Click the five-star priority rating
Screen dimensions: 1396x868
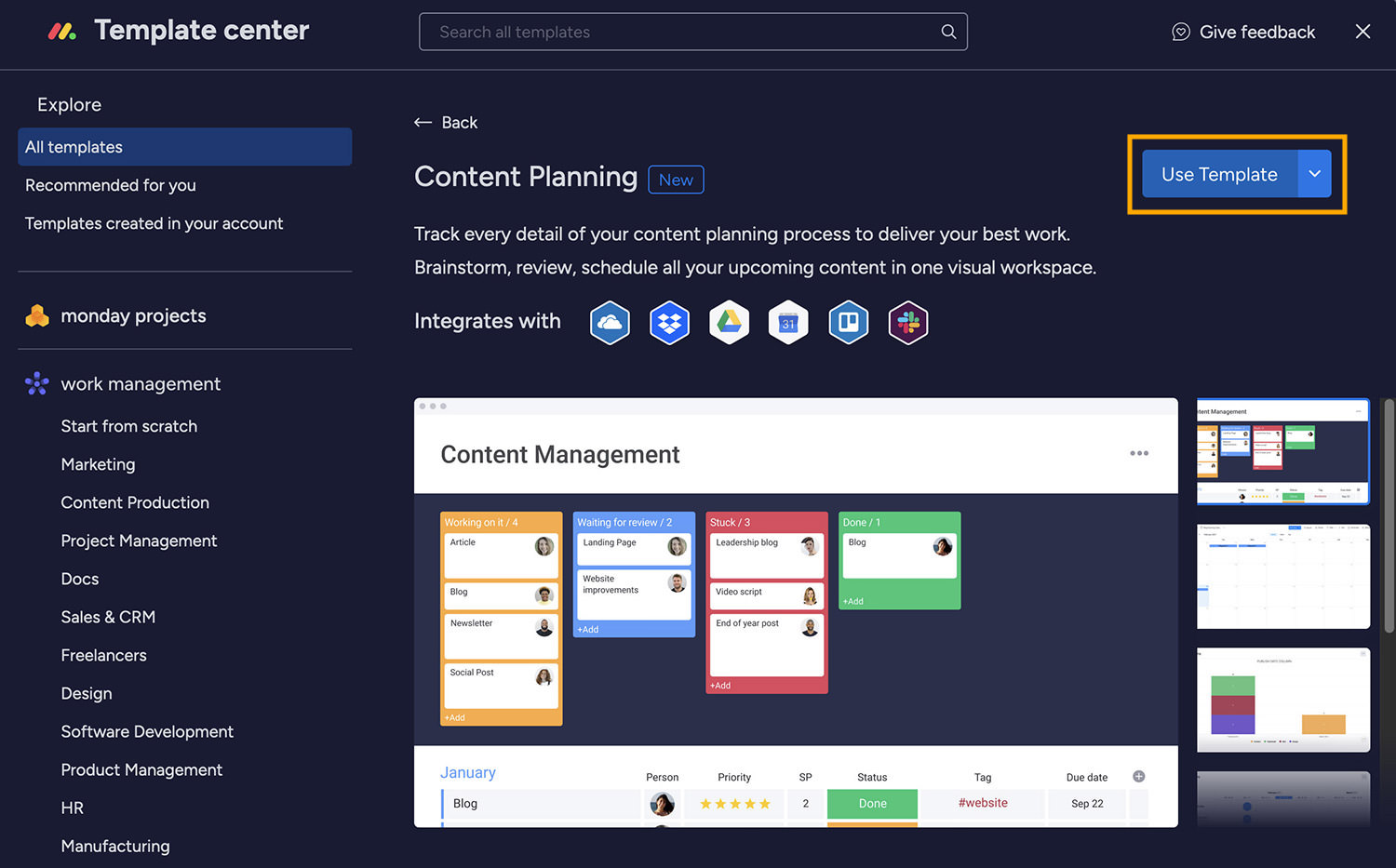point(735,804)
